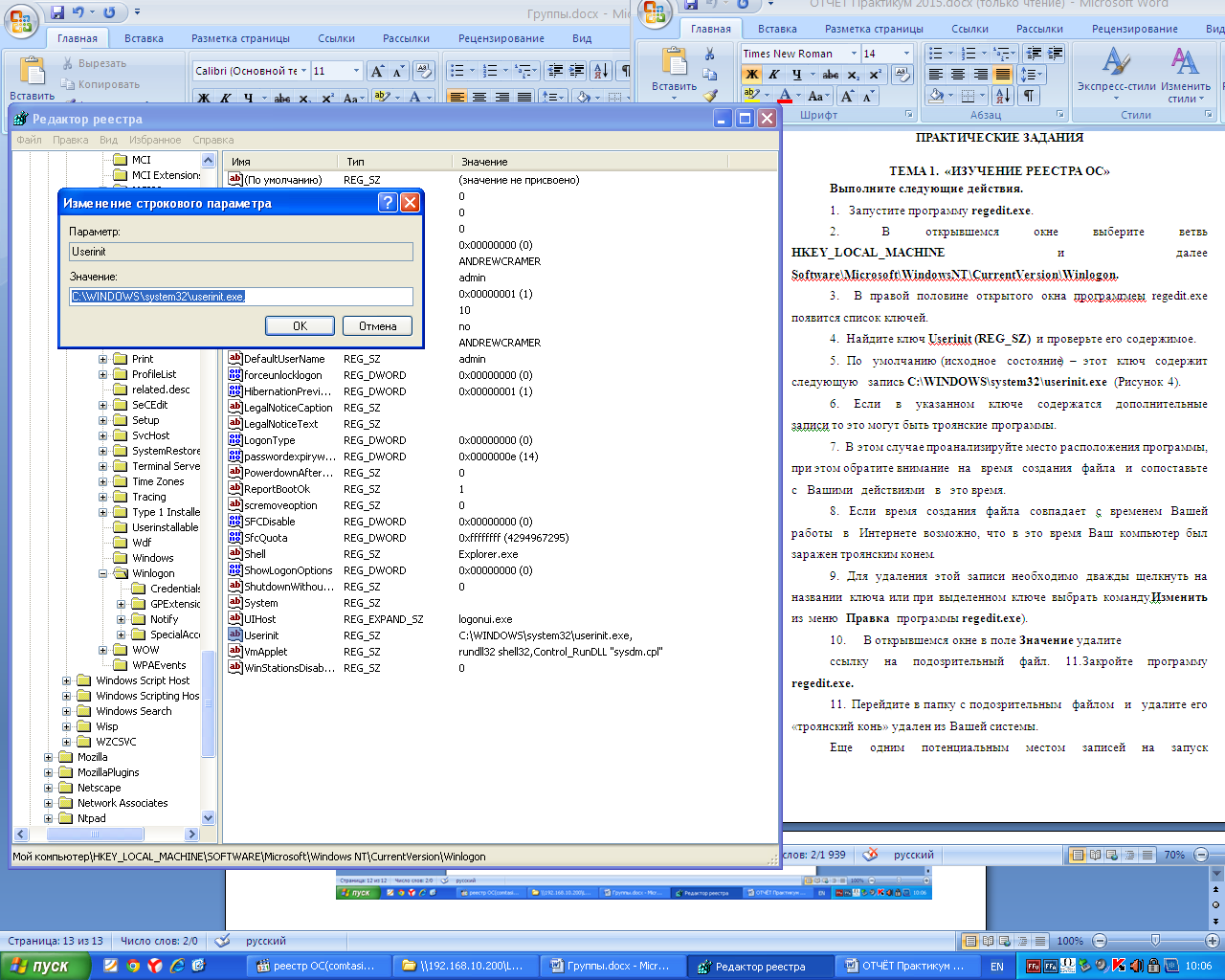
Task: Open the Рассылки tab in the ОТЧЕТ Практикум window
Action: (x=1039, y=29)
